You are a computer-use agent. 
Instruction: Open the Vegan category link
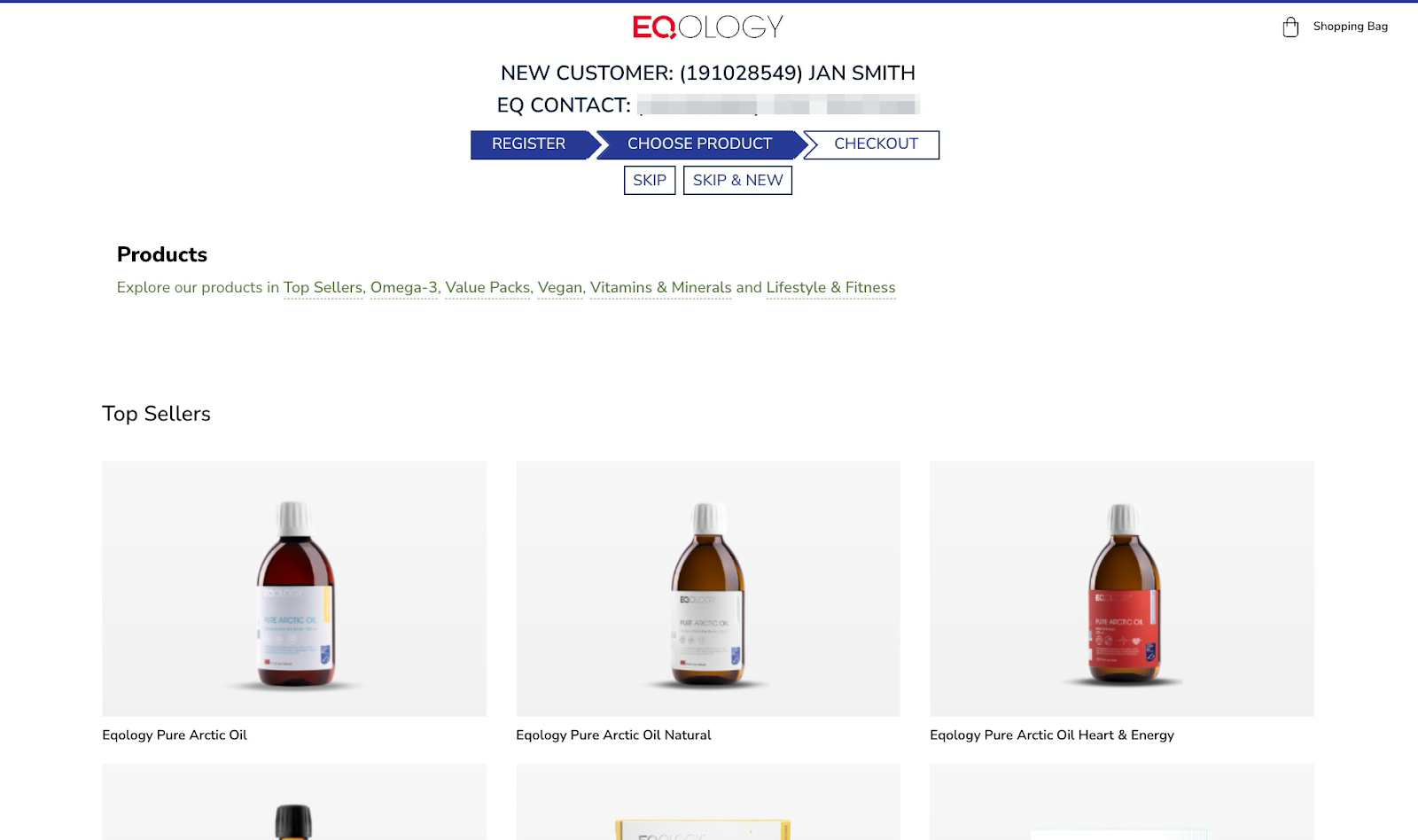click(560, 287)
